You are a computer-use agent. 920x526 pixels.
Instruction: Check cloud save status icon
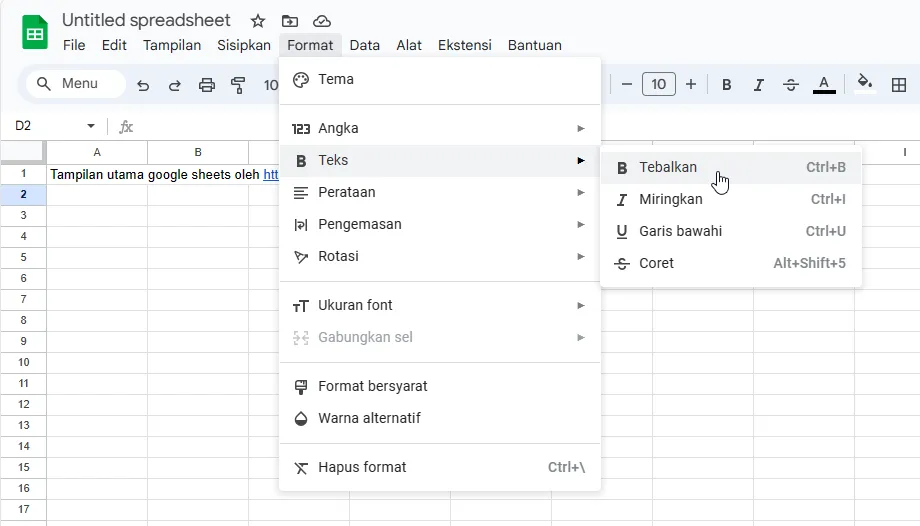(321, 21)
